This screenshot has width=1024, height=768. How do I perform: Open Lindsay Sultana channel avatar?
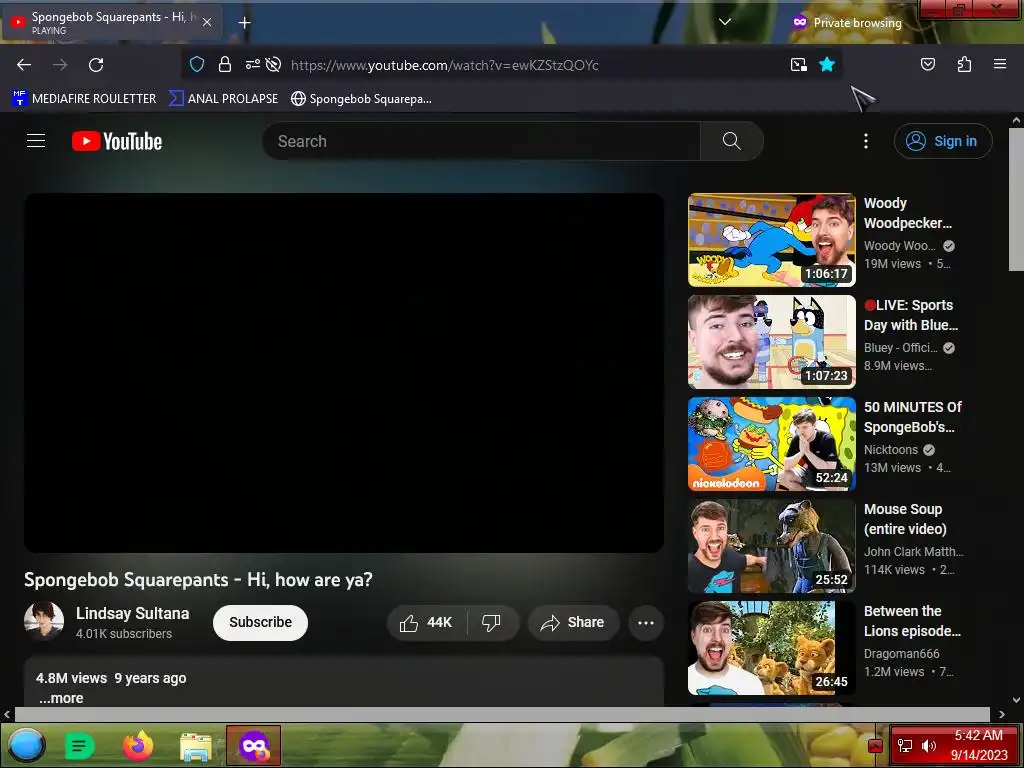pyautogui.click(x=44, y=621)
